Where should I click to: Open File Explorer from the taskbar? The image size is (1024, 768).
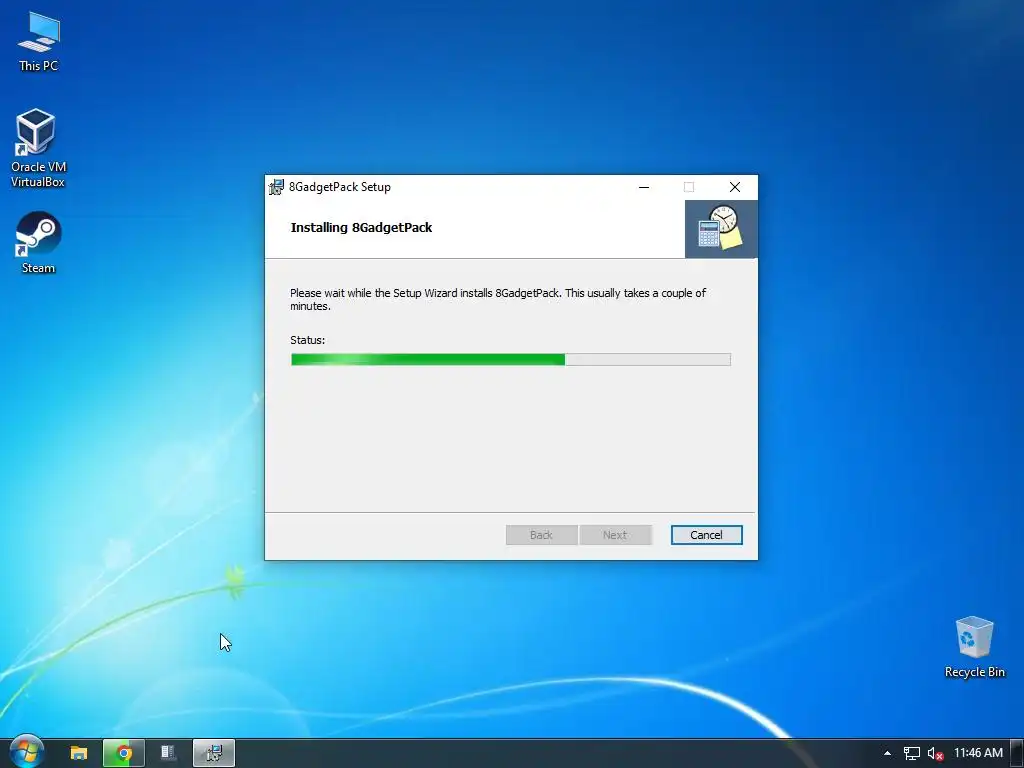point(79,753)
